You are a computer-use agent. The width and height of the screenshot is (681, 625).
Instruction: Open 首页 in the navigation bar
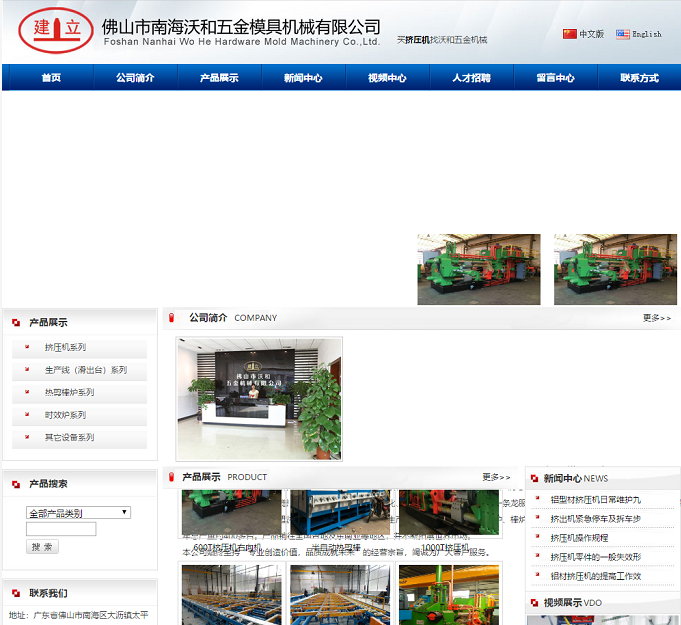tap(51, 78)
